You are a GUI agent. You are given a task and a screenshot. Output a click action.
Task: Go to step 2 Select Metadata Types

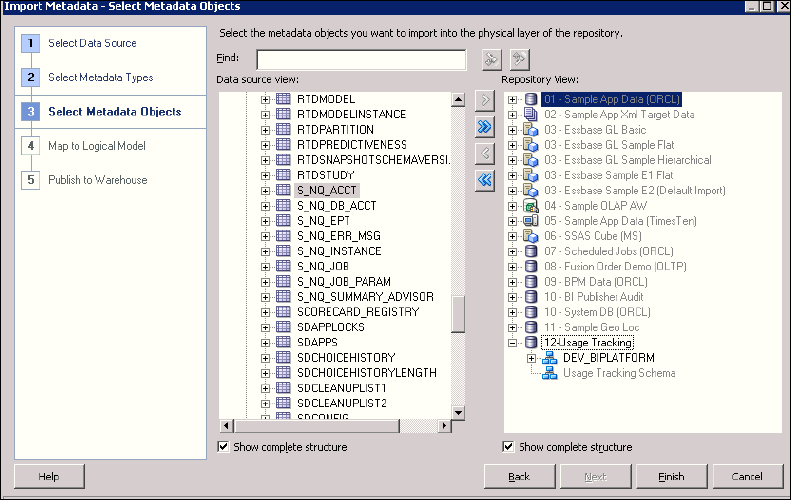tap(100, 77)
